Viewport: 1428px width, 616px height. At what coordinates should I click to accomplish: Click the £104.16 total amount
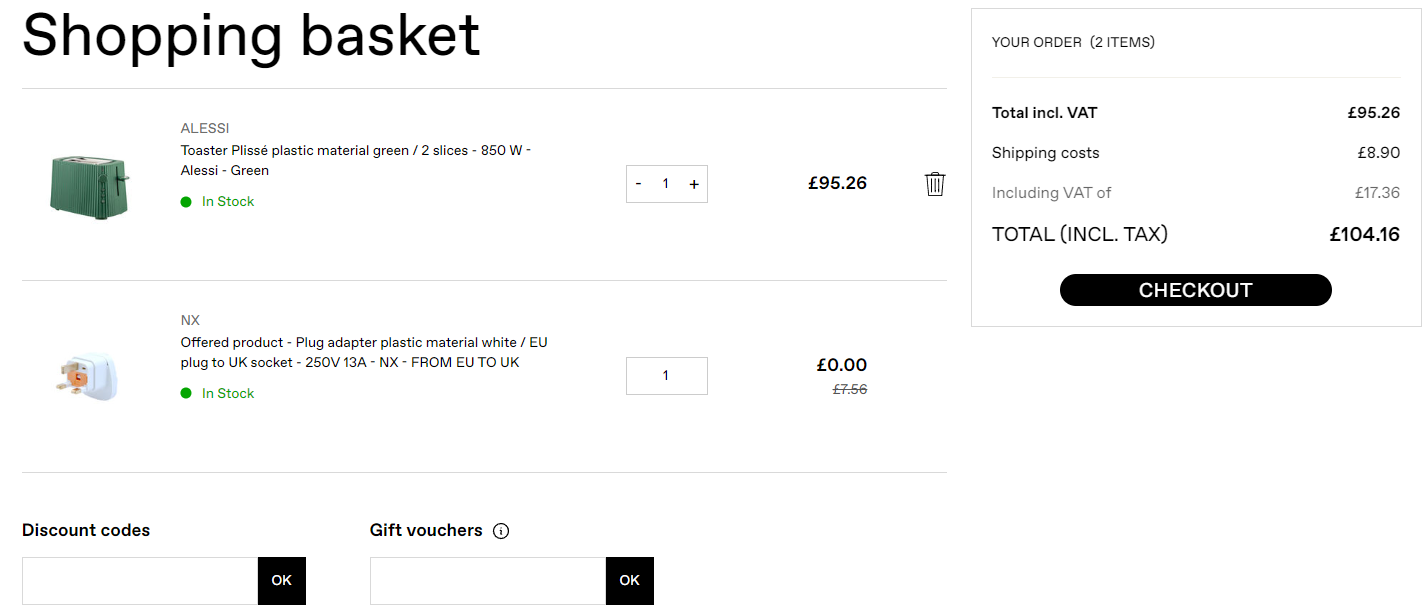[1364, 235]
